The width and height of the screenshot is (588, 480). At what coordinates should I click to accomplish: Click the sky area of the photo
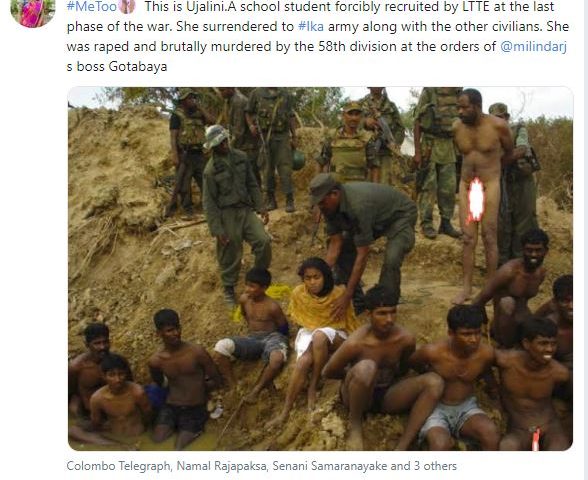pos(544,101)
